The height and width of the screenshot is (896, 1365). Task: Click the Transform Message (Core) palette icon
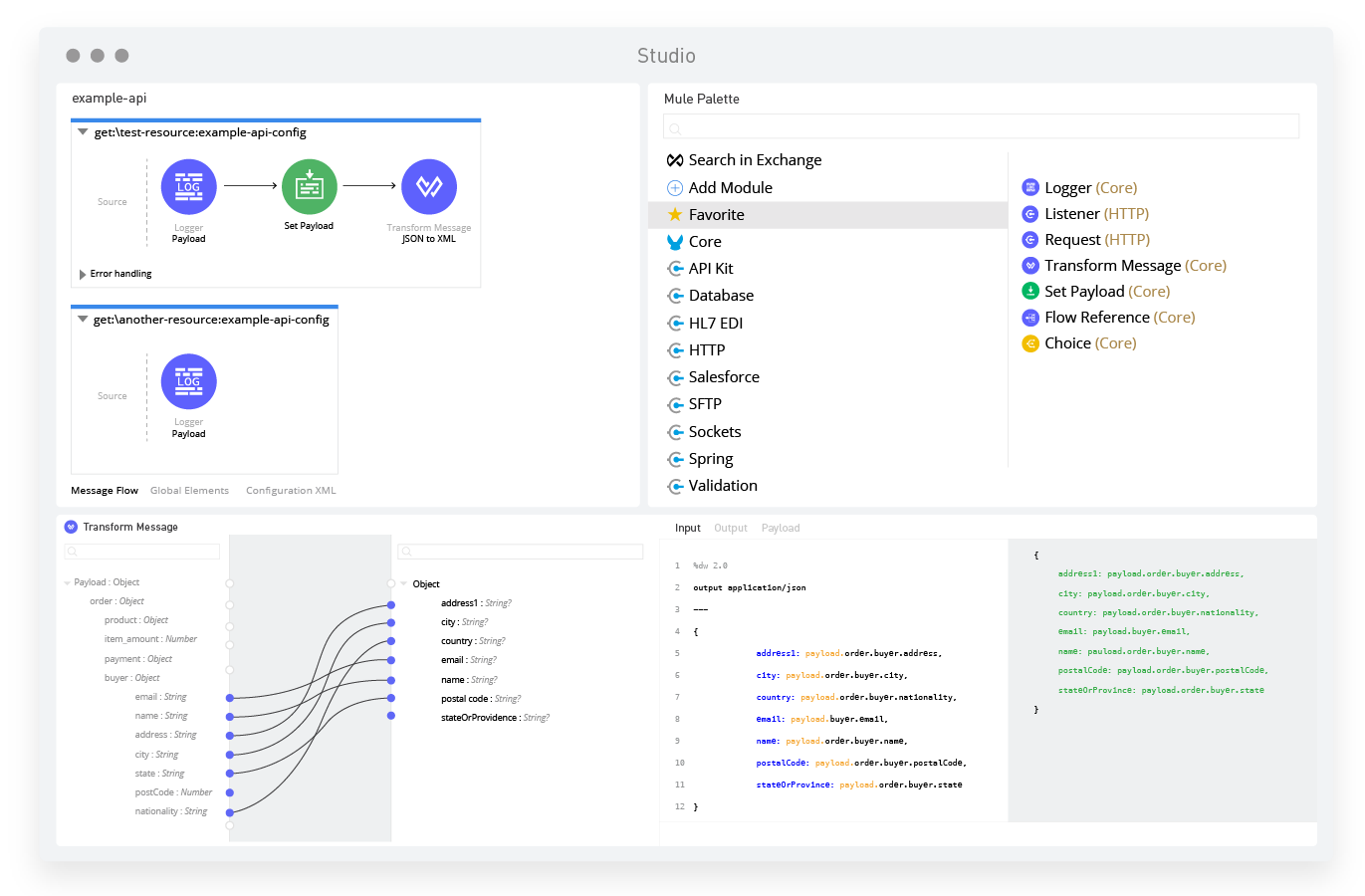point(1030,266)
